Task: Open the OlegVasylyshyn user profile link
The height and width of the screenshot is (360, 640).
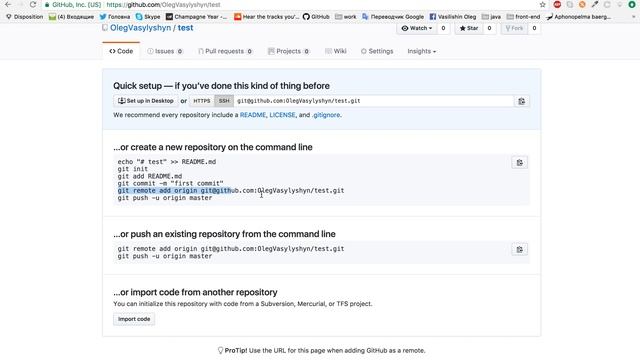Action: click(x=140, y=28)
